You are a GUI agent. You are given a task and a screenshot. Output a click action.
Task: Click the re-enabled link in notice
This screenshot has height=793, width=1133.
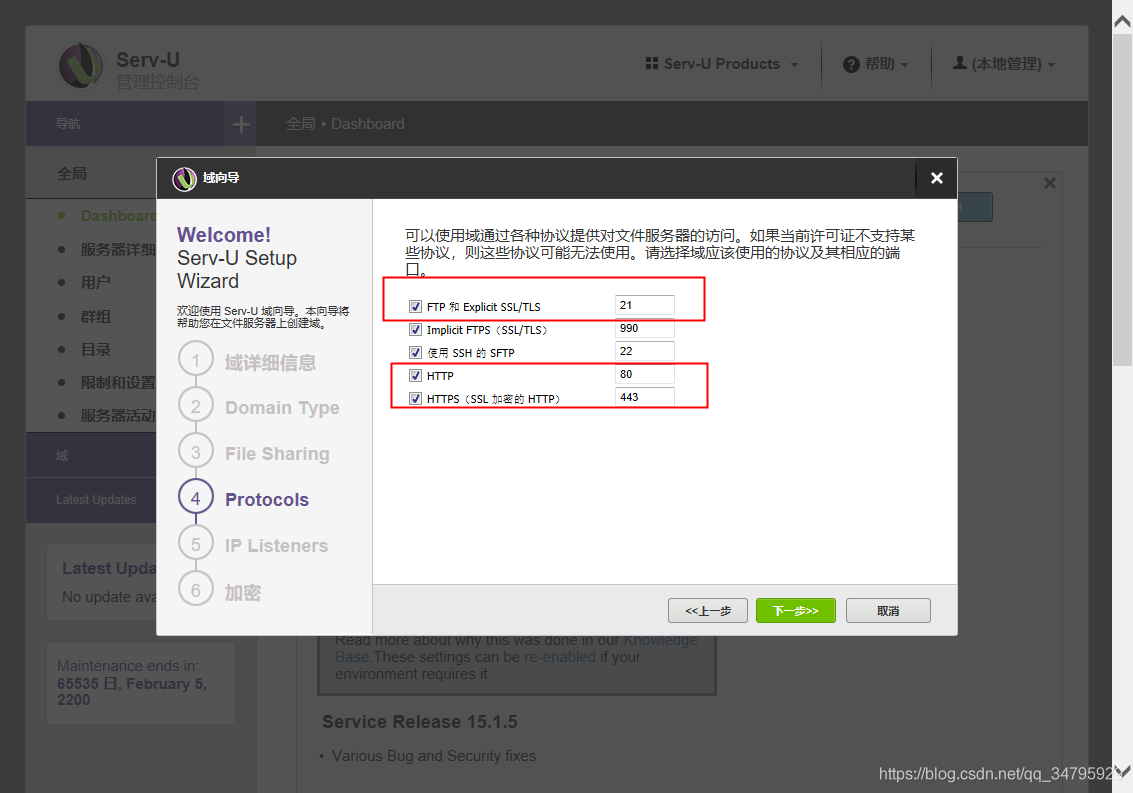(559, 657)
